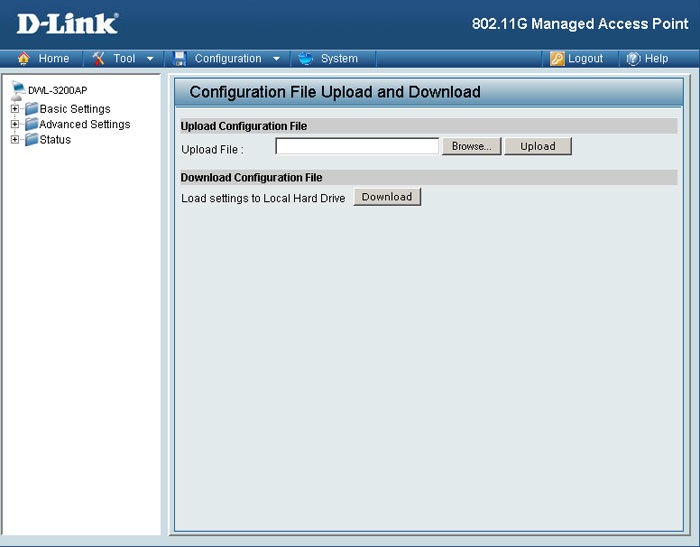Click the System globe icon
700x547 pixels.
tap(306, 58)
